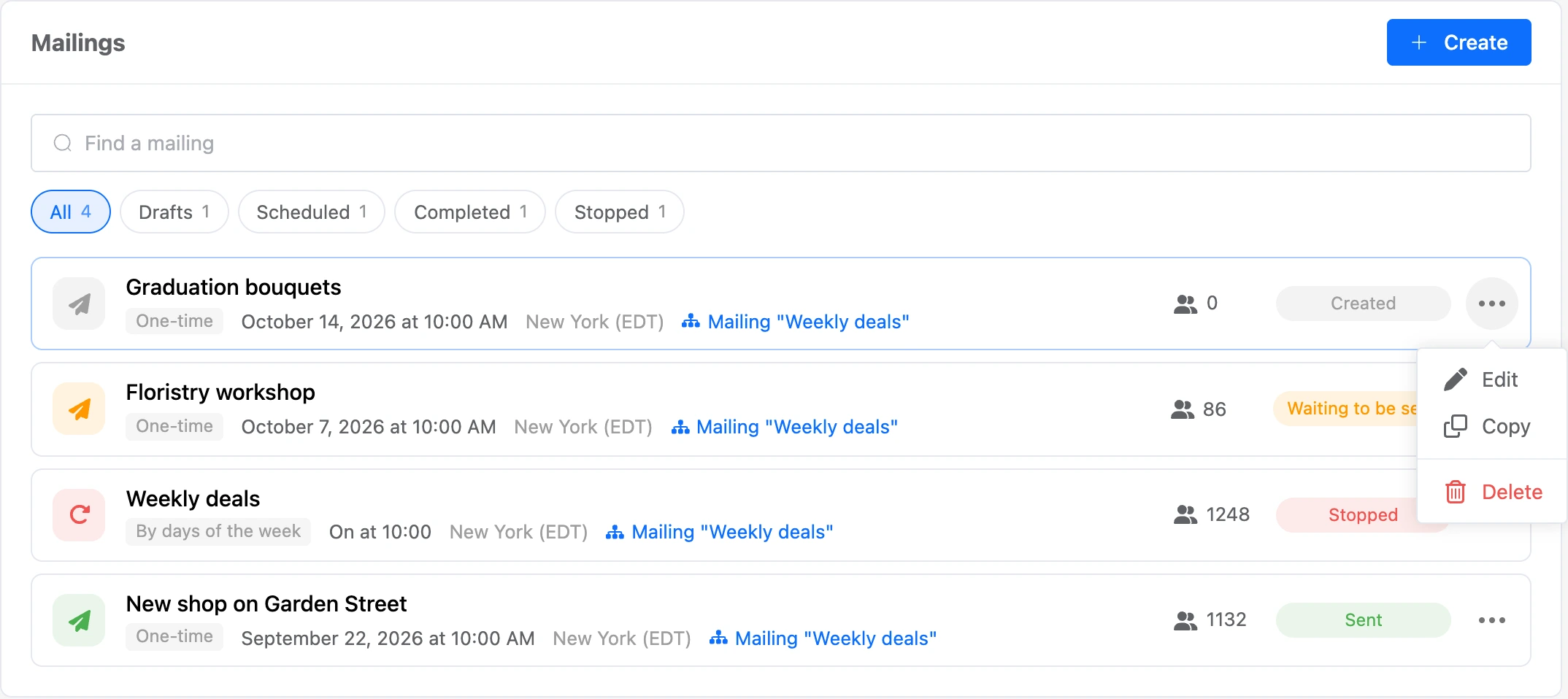Click the On at 10:00 schedule text

[380, 532]
